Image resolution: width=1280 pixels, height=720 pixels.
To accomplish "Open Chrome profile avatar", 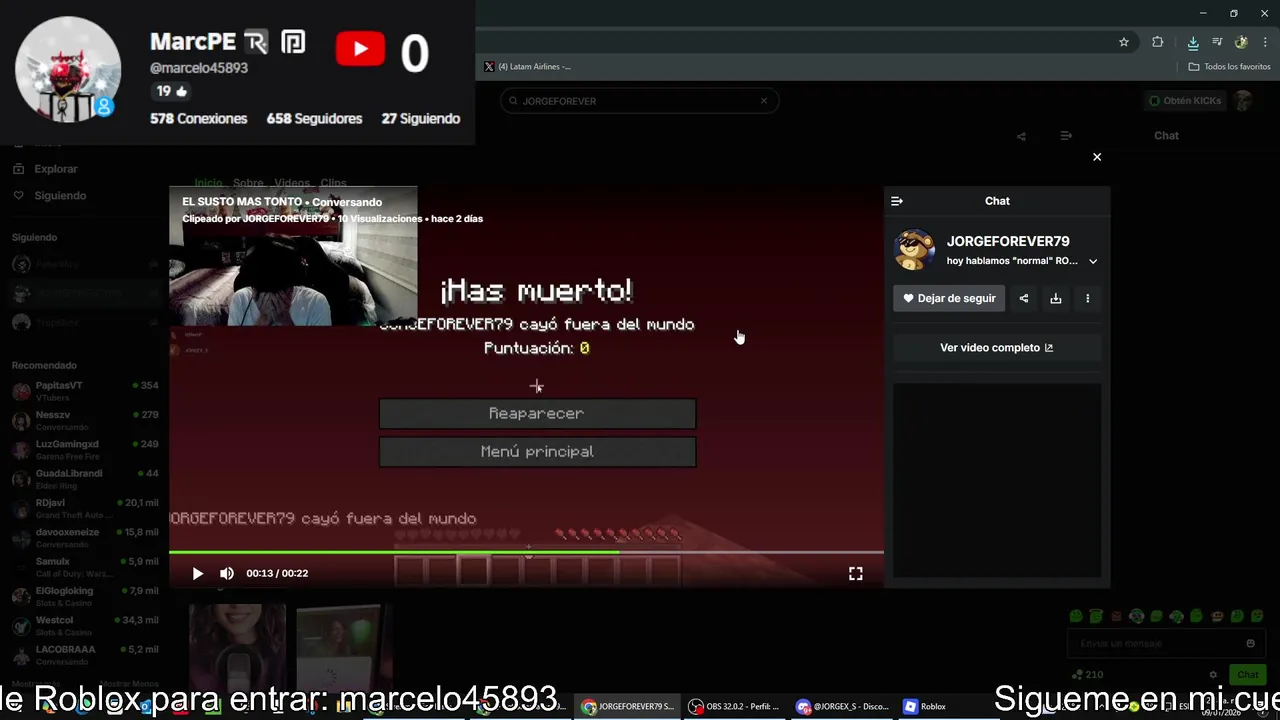I will click(1241, 42).
